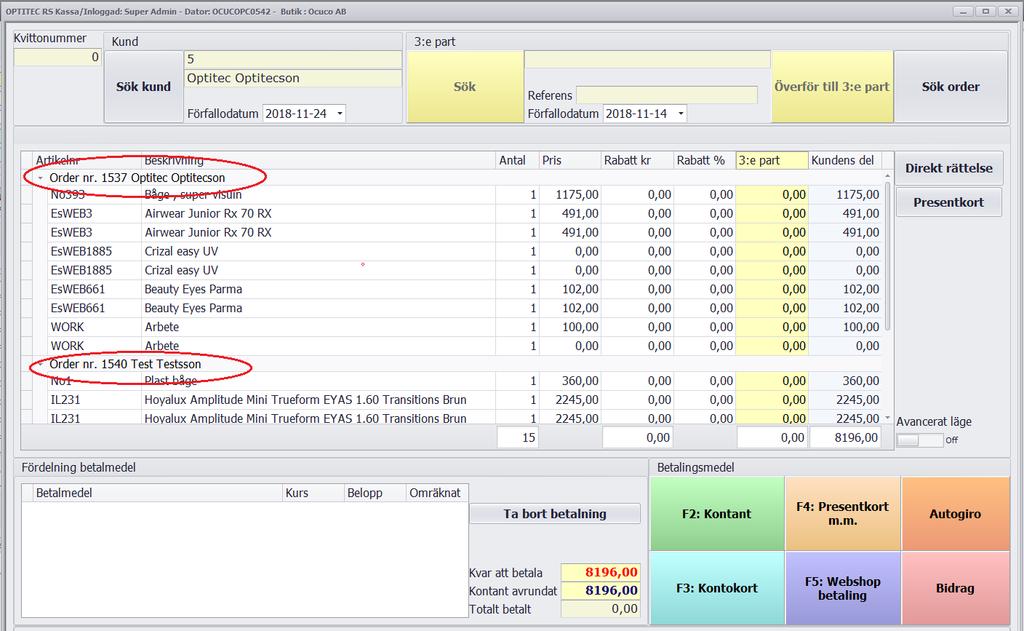Image resolution: width=1024 pixels, height=631 pixels.
Task: Click the Direkt rättelse button
Action: pyautogui.click(x=948, y=168)
